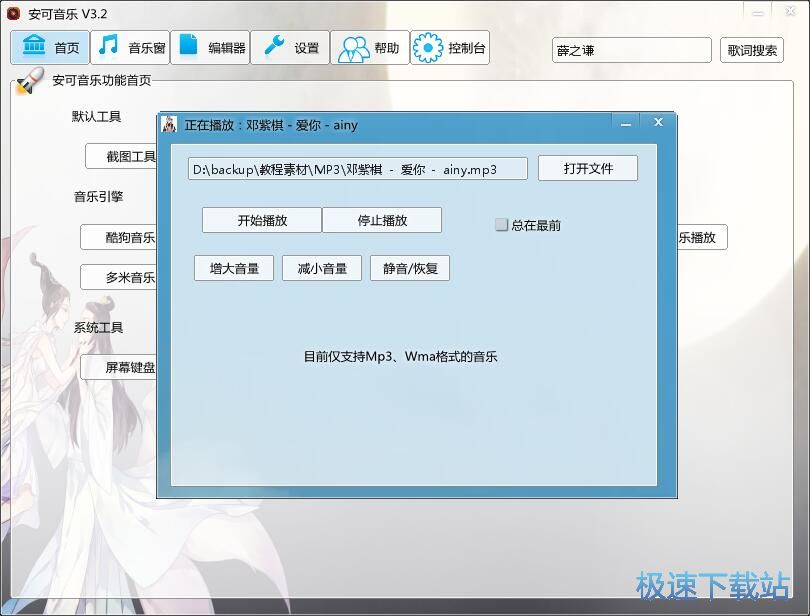
Task: Open the 屏幕键盘 tool
Action: 119,367
